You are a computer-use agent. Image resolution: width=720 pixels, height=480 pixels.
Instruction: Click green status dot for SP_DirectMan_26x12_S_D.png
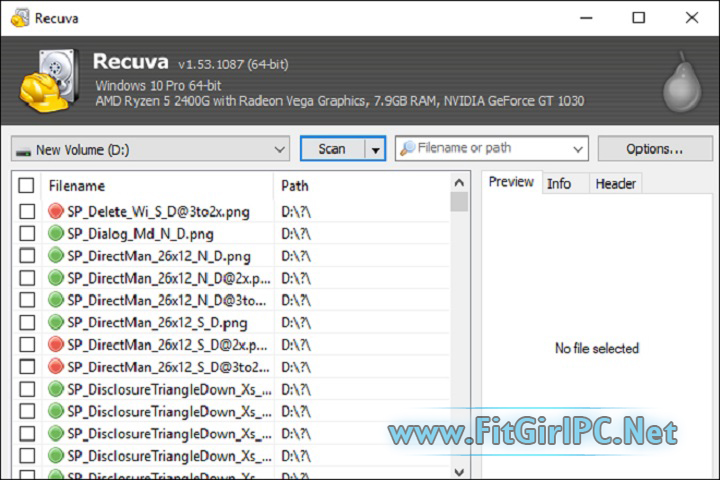pos(56,322)
